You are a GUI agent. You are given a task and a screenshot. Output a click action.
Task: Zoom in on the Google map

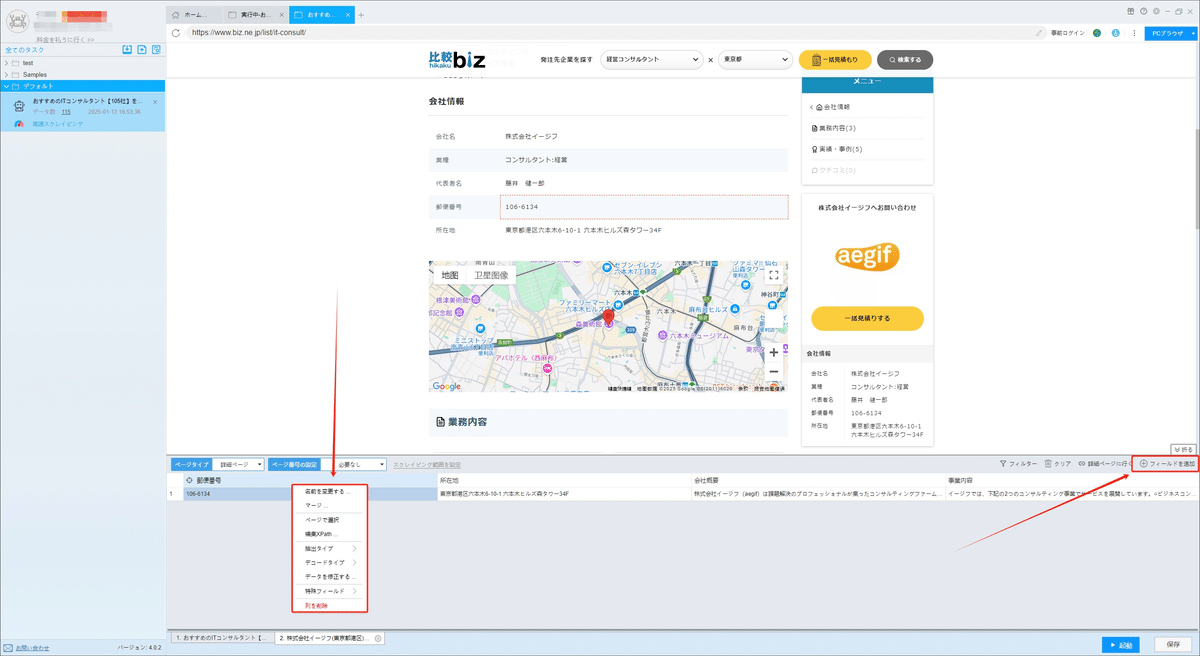pos(773,353)
